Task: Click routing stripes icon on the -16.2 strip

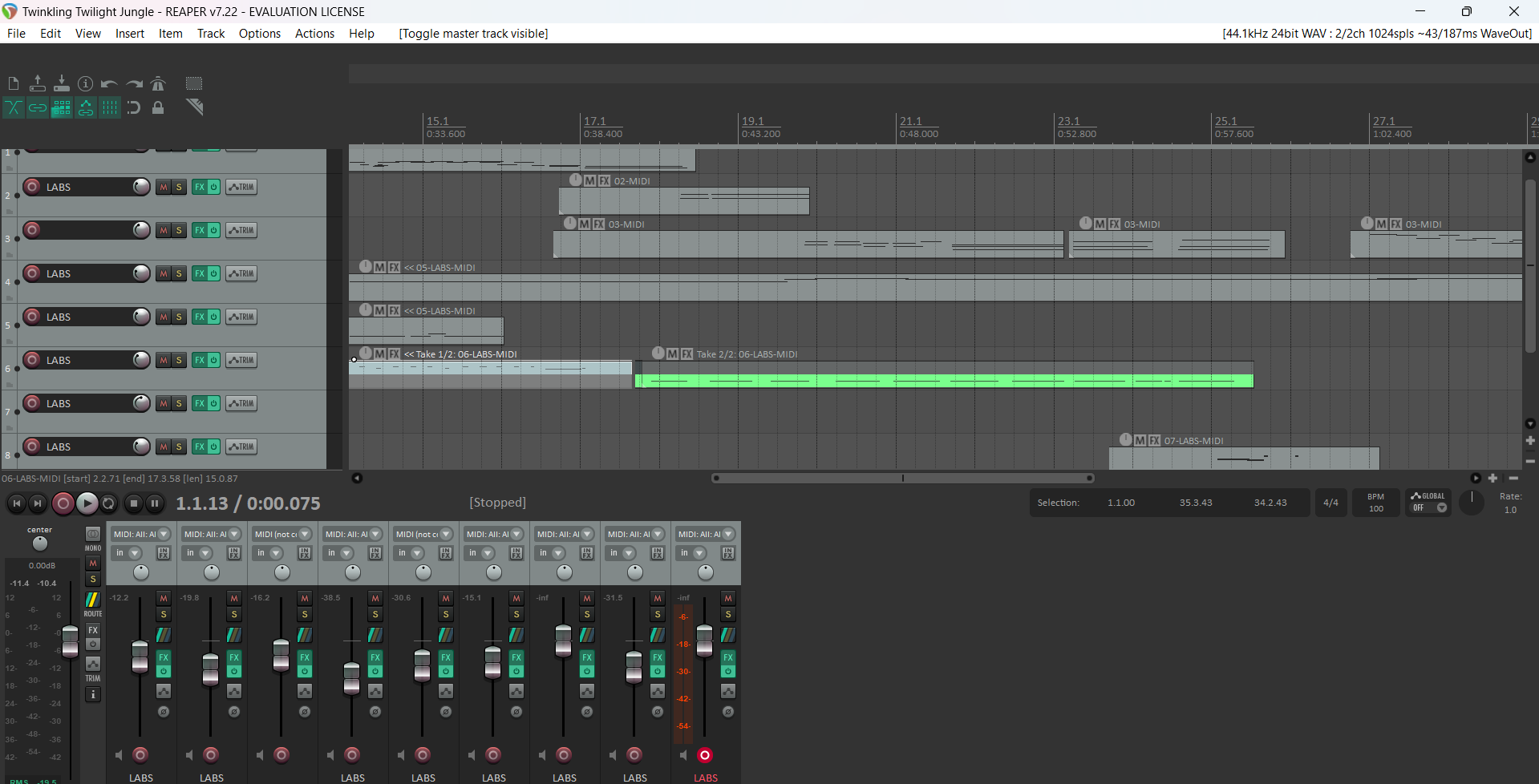Action: point(305,635)
